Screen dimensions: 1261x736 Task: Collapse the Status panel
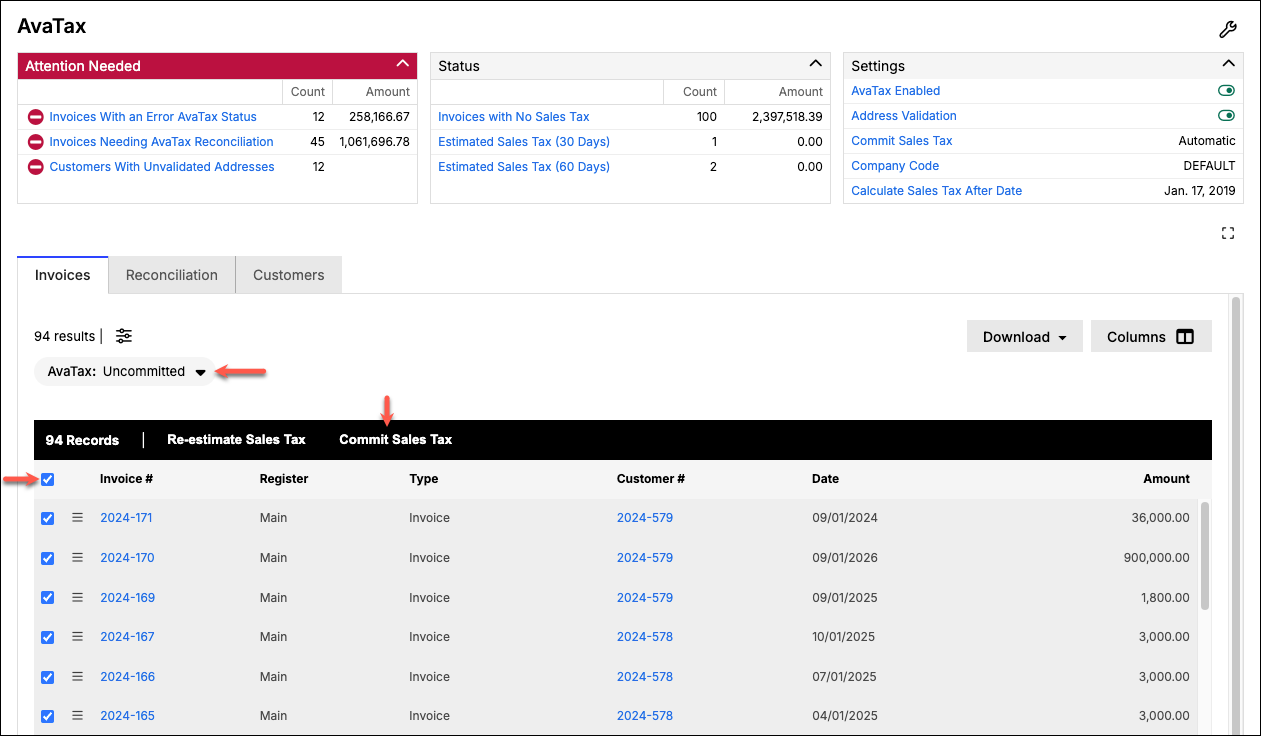tap(816, 64)
